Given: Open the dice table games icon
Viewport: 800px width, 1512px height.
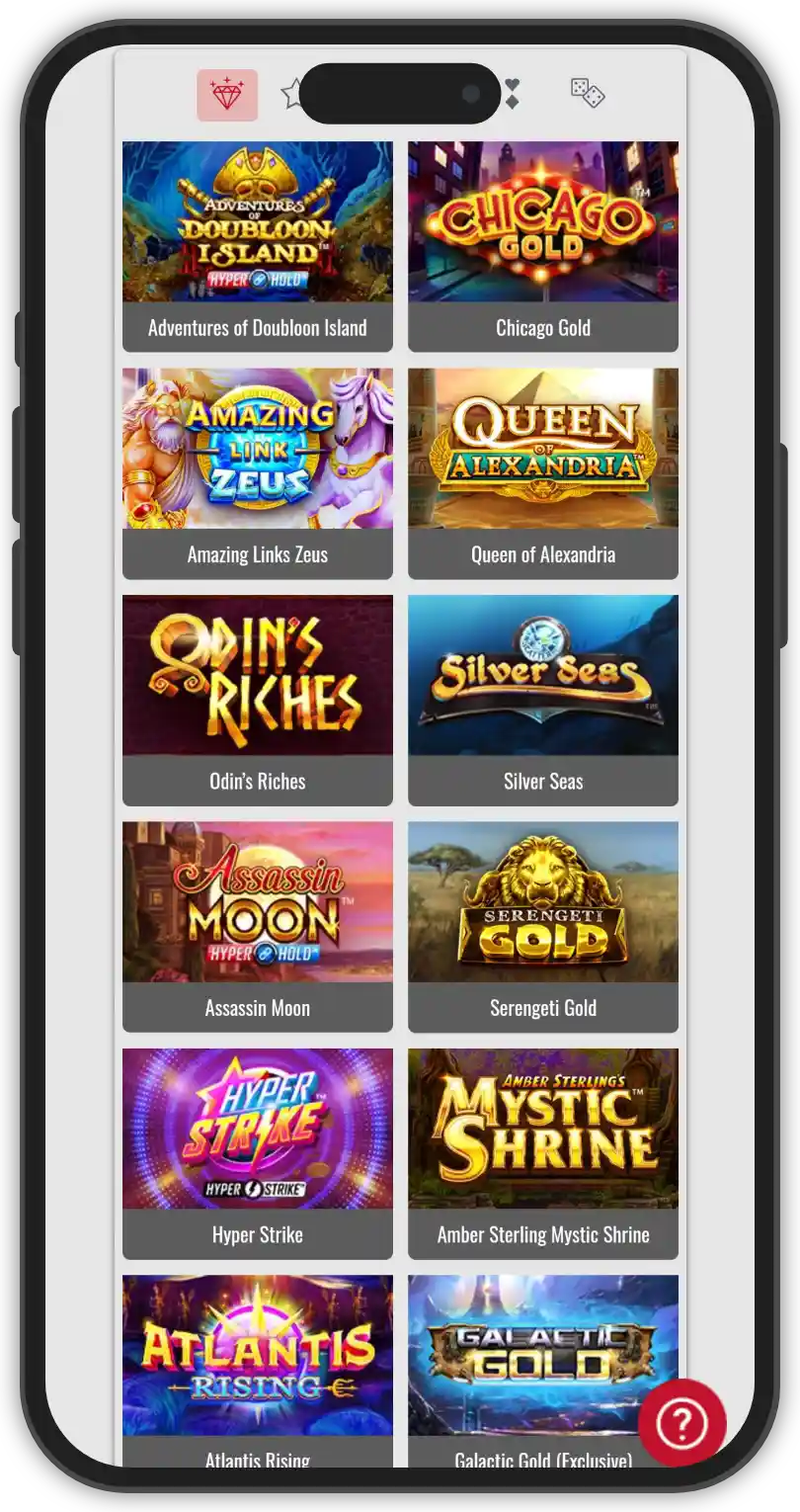Looking at the screenshot, I should point(588,93).
